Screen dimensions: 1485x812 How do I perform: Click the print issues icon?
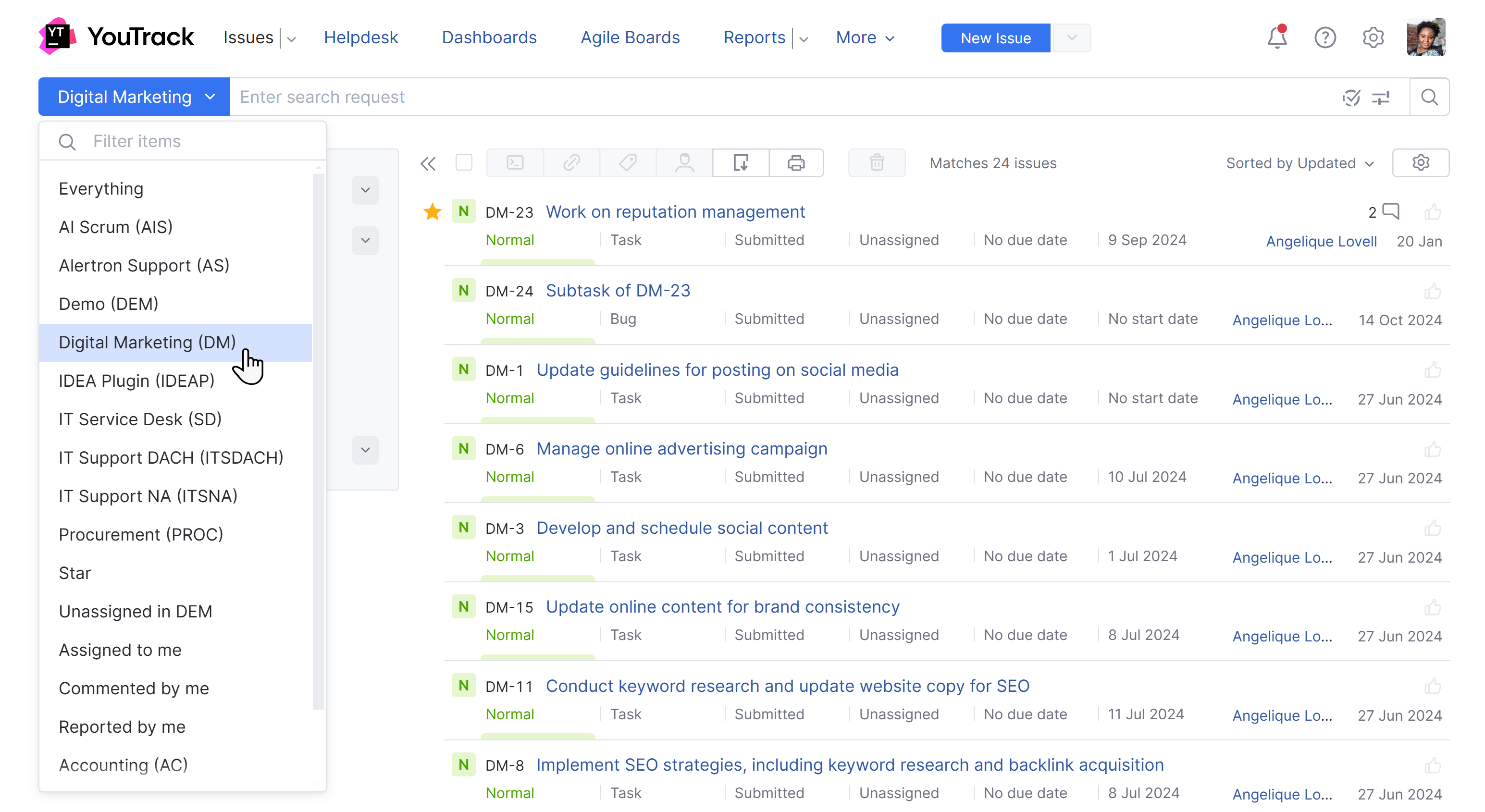tap(796, 163)
